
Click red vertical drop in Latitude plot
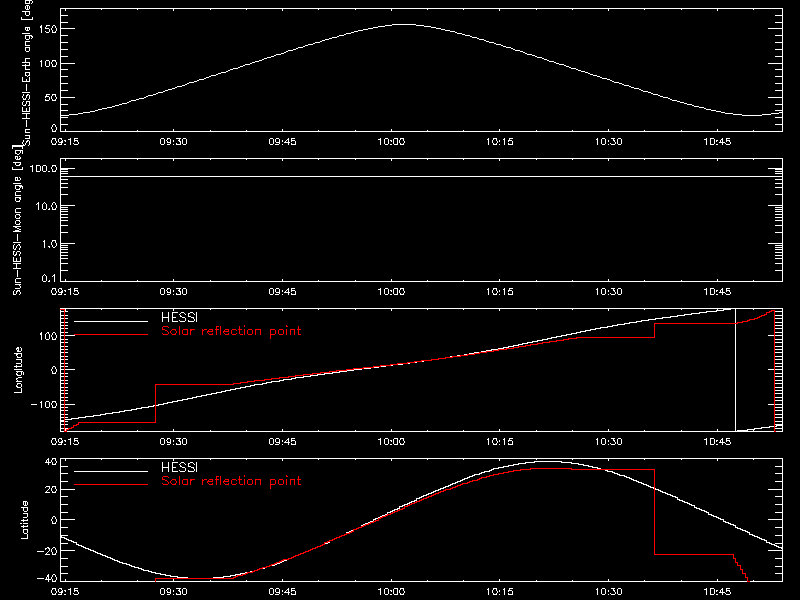coord(655,512)
